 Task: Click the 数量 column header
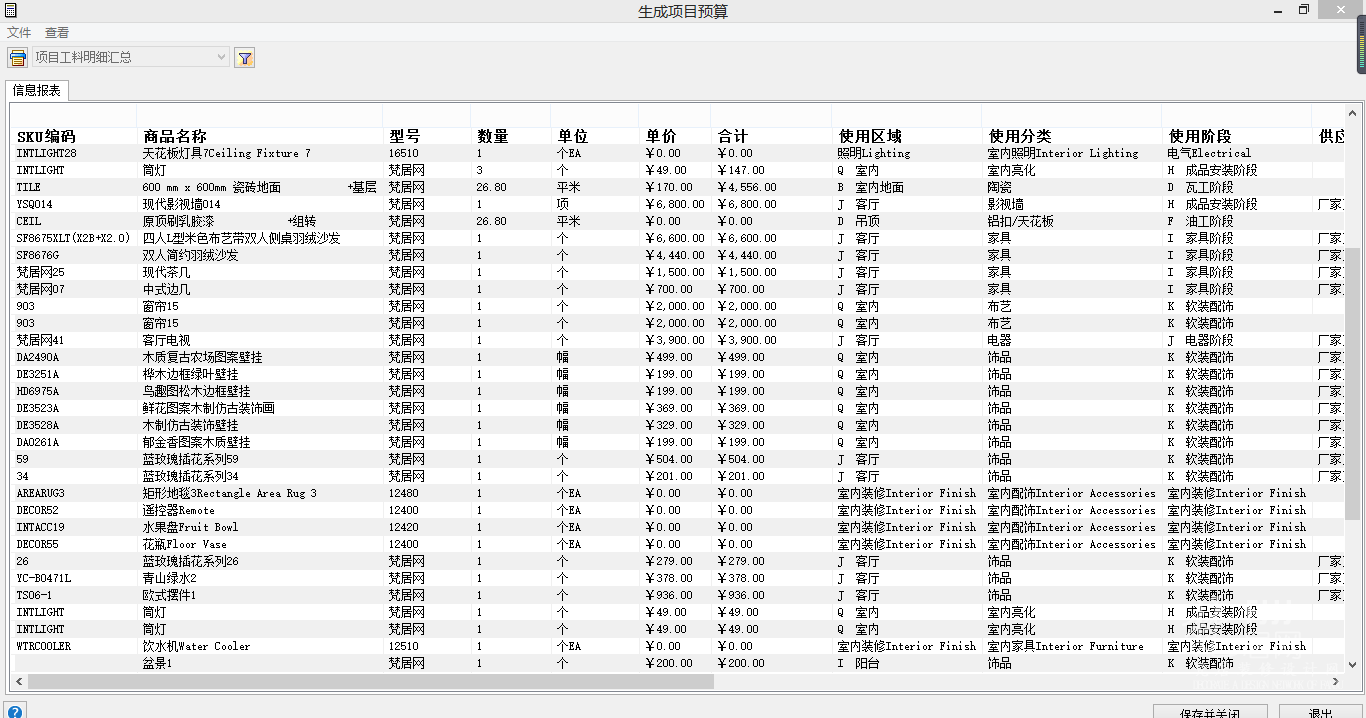(493, 136)
